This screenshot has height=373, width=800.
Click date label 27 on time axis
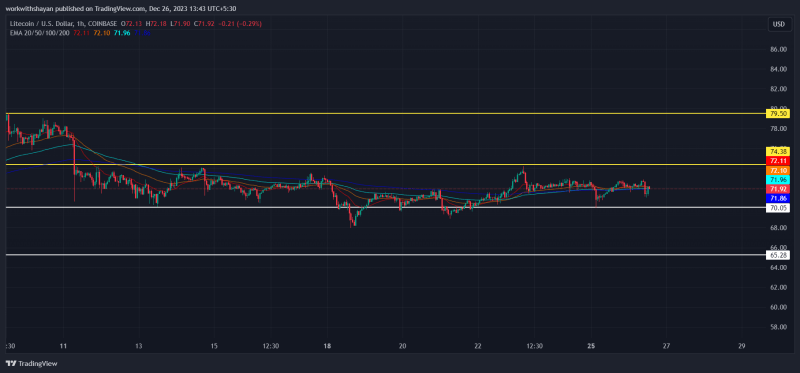(666, 346)
